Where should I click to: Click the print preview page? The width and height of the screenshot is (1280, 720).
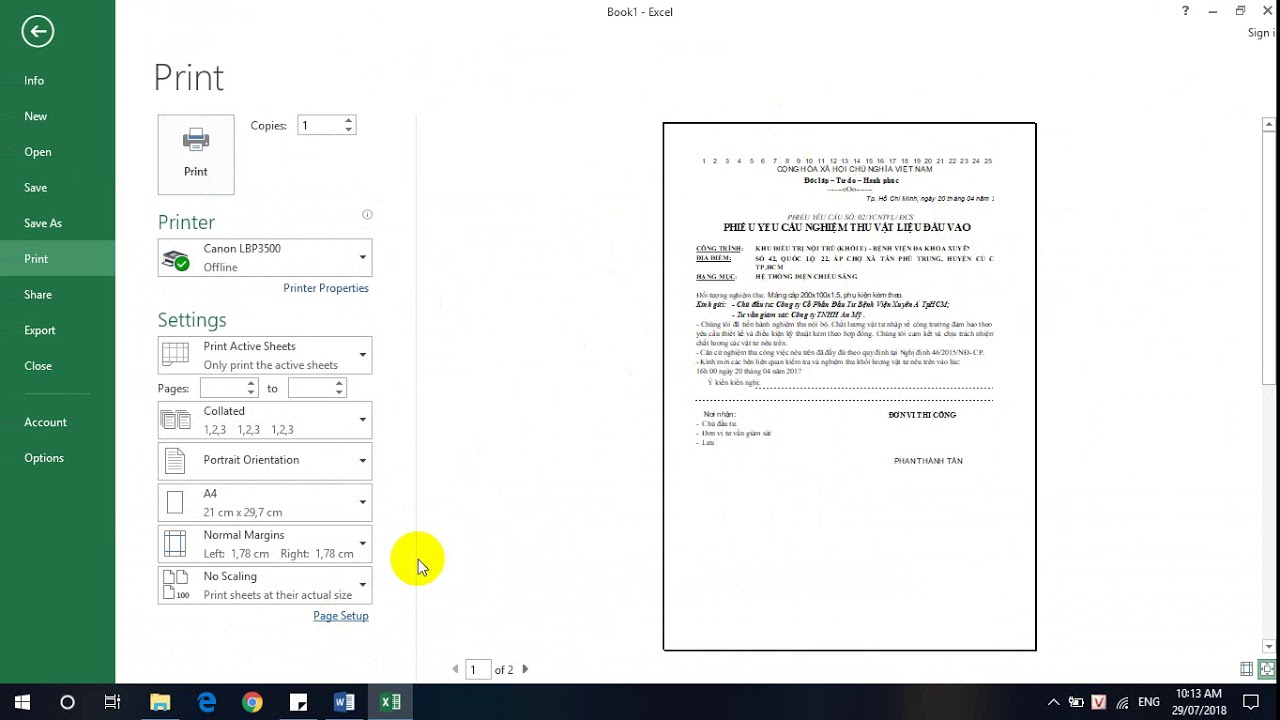point(850,386)
